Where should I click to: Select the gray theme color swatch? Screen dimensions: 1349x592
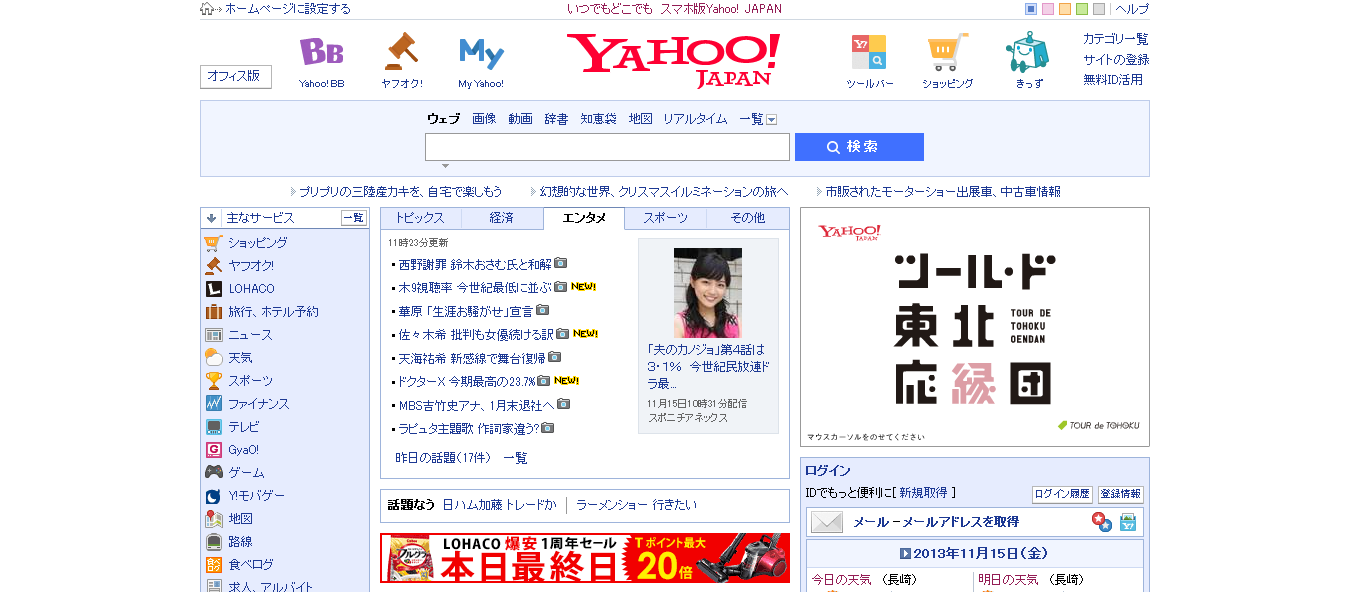1099,9
